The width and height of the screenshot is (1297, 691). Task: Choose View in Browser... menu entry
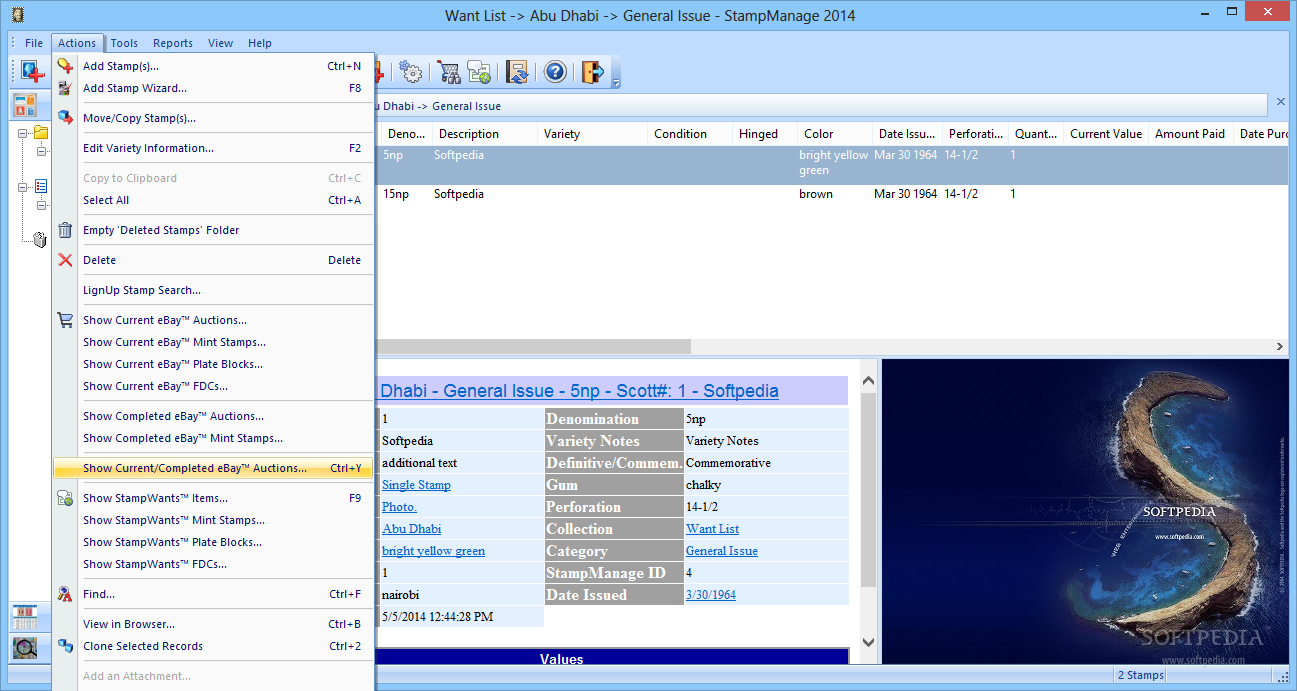214,624
